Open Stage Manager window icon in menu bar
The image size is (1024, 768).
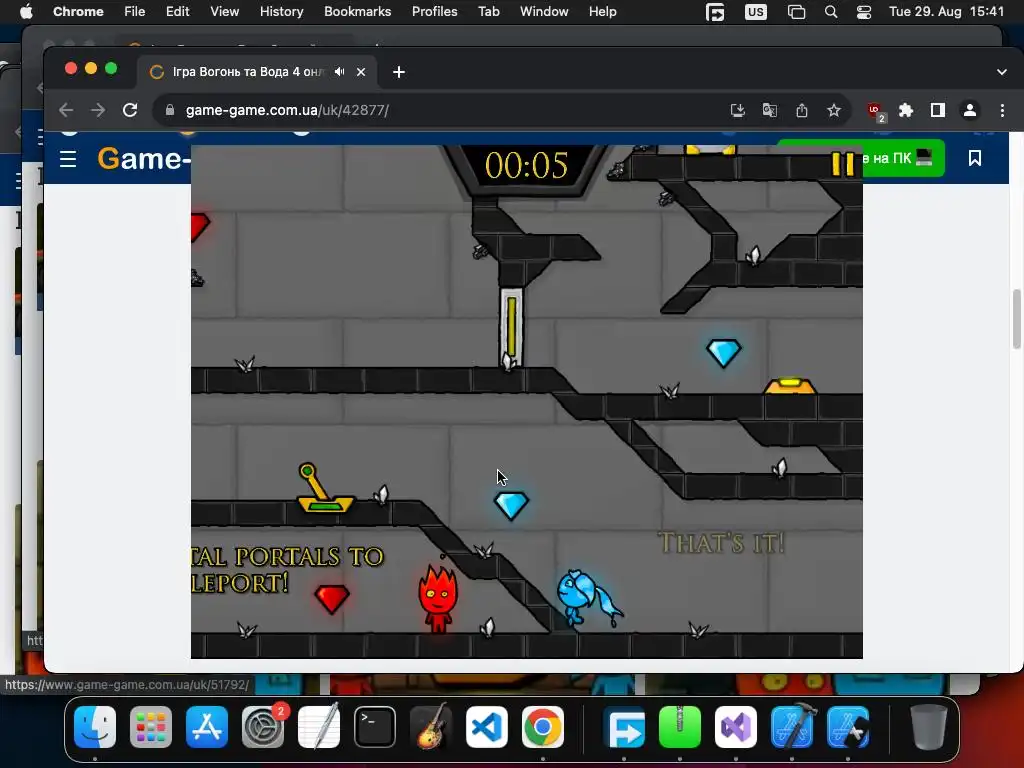coord(796,12)
